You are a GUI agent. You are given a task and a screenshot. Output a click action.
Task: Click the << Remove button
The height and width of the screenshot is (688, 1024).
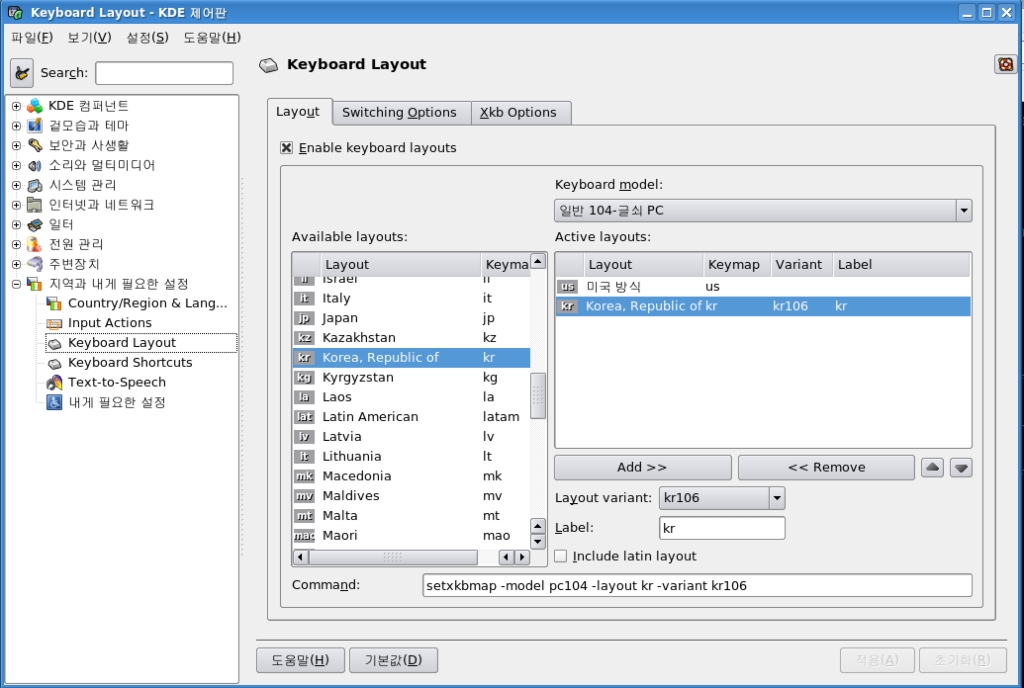[826, 467]
